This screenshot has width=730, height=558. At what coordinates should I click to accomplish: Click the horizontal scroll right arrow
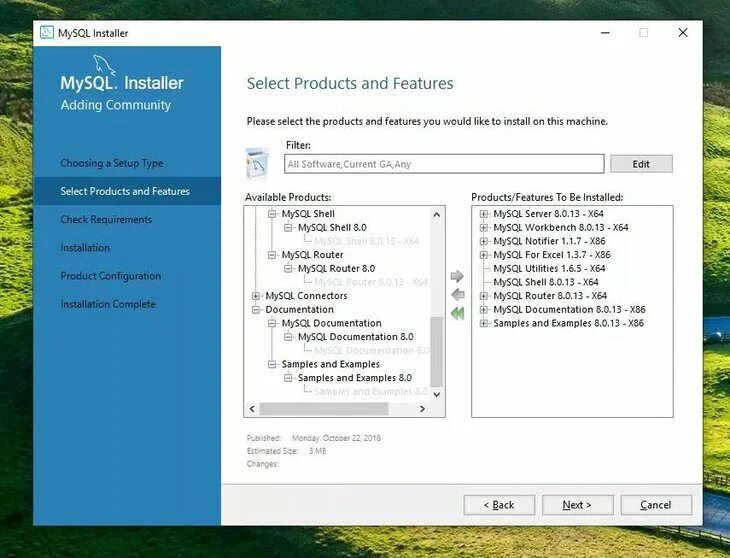(x=422, y=409)
